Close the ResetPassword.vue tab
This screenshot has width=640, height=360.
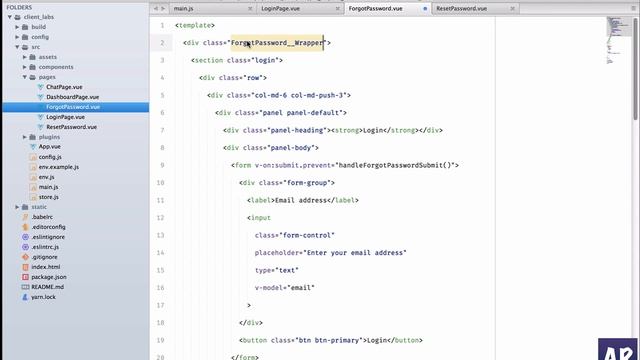click(x=512, y=9)
